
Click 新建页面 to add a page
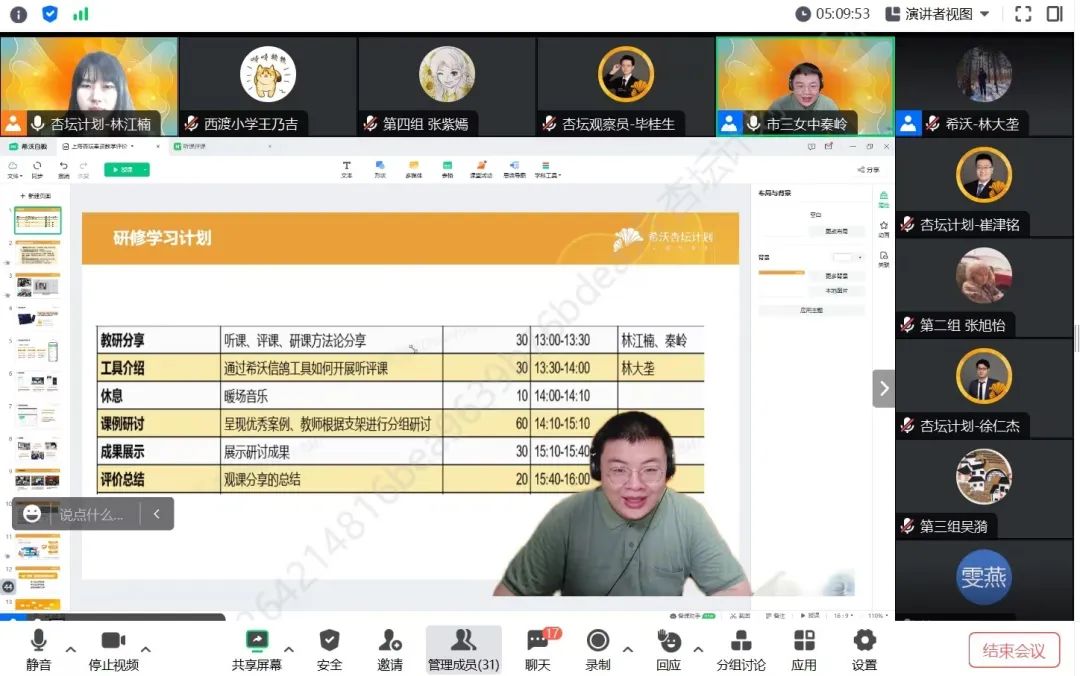[36, 196]
